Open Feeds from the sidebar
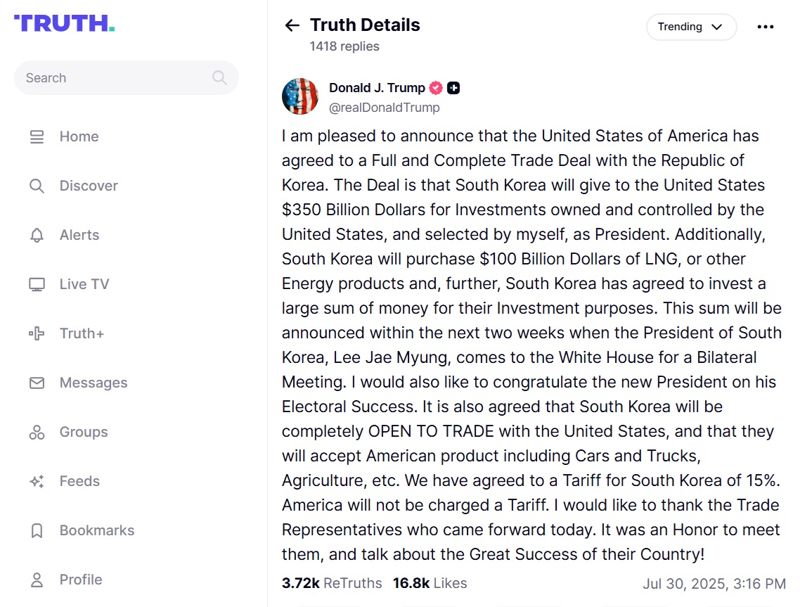Viewport: 800px width, 607px height. pos(80,481)
